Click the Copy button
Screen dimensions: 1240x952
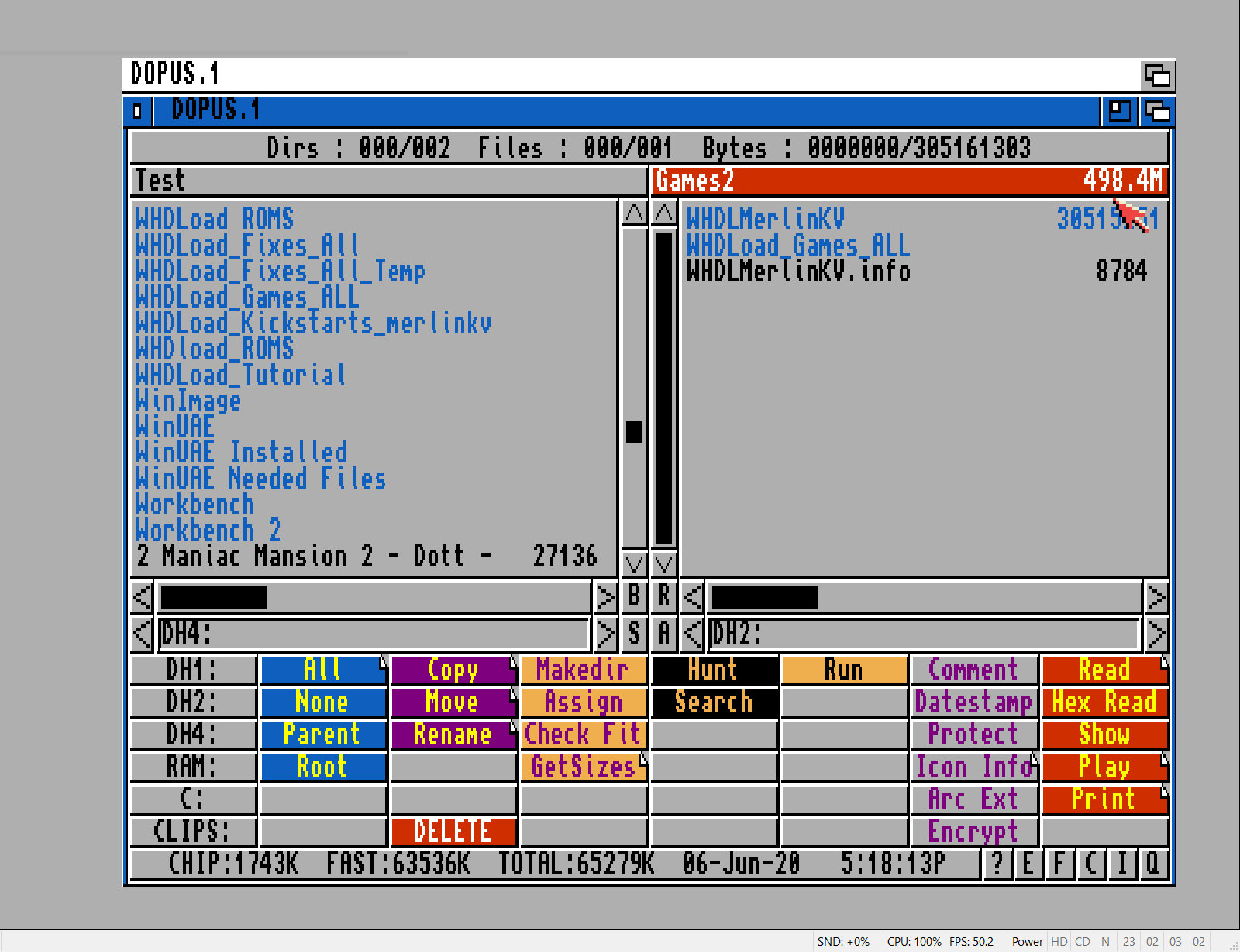click(453, 670)
